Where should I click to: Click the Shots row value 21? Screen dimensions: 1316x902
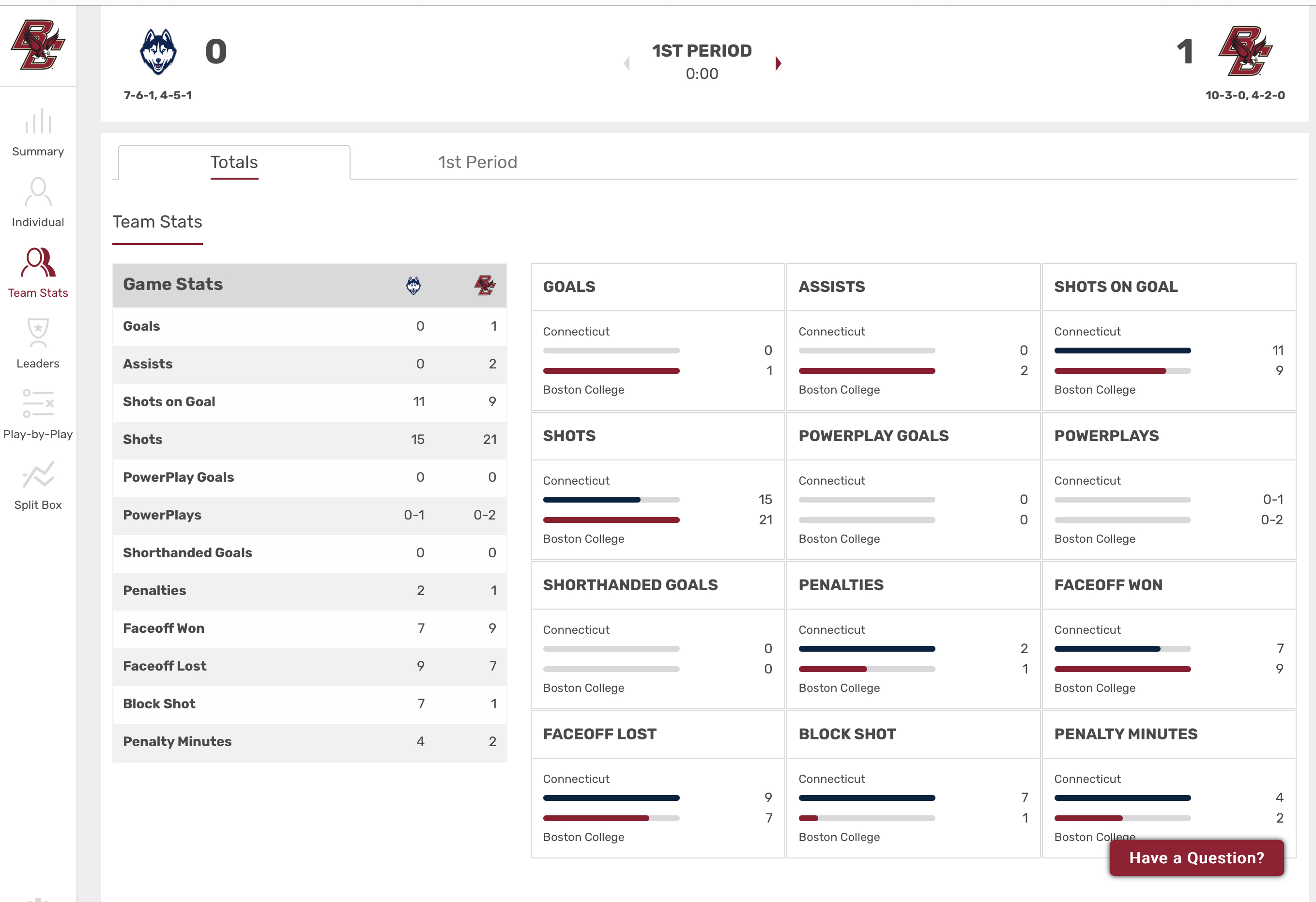pos(489,440)
